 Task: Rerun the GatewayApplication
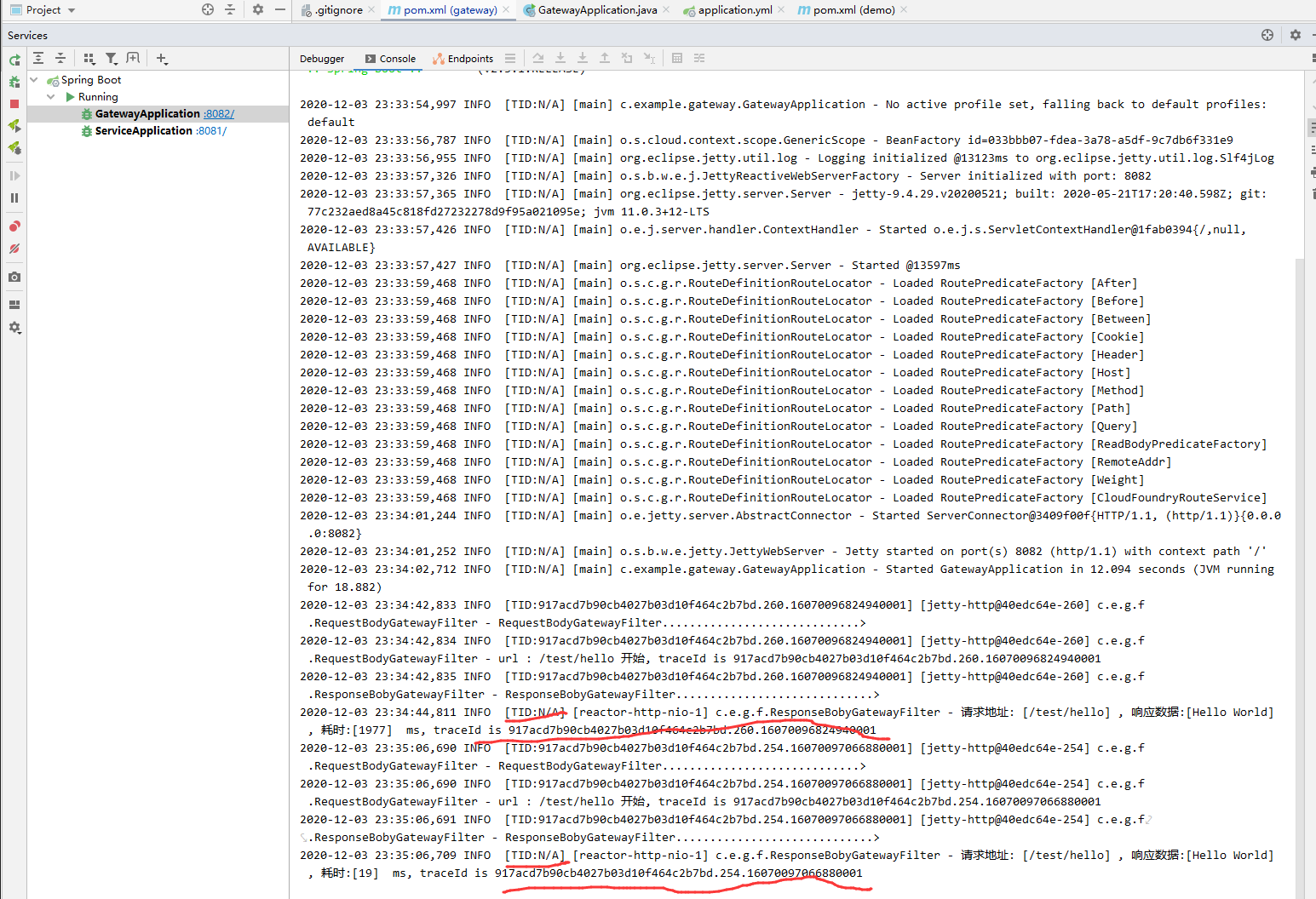[14, 60]
